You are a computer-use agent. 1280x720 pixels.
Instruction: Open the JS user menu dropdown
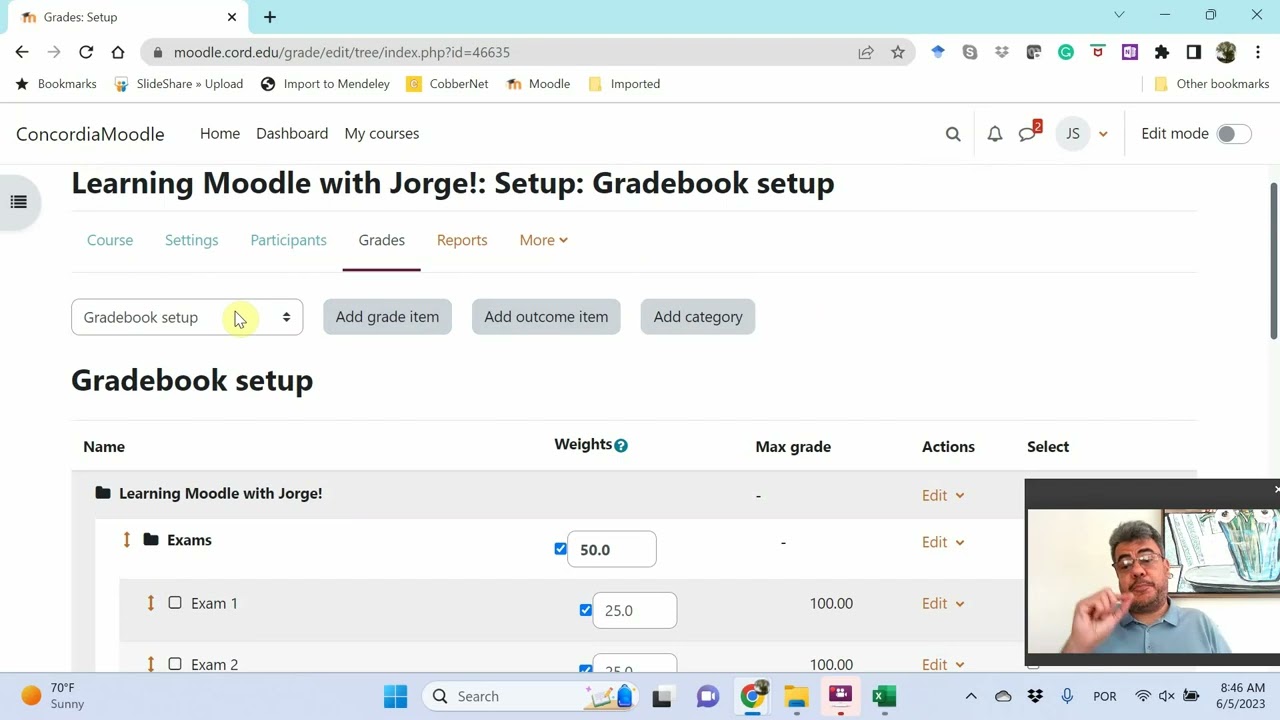coord(1082,134)
